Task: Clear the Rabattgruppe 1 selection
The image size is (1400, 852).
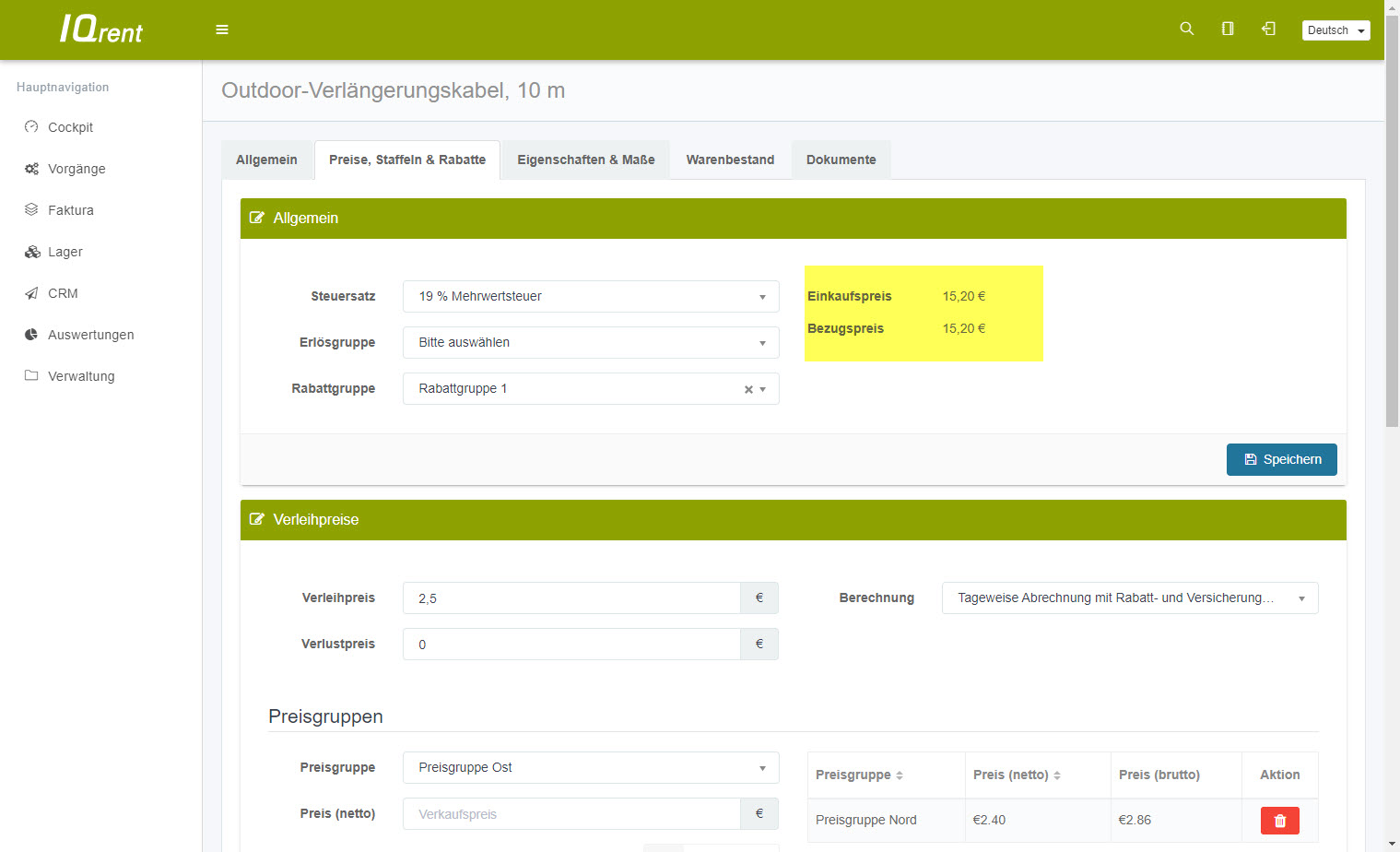Action: tap(748, 390)
